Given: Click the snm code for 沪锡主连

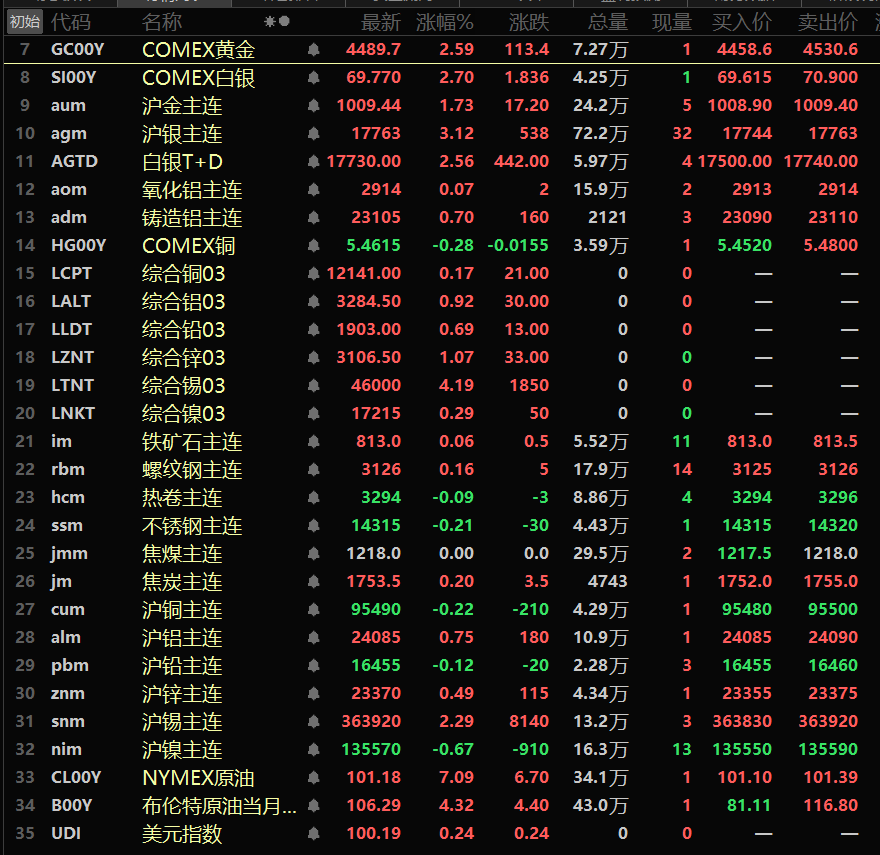Looking at the screenshot, I should pos(68,722).
